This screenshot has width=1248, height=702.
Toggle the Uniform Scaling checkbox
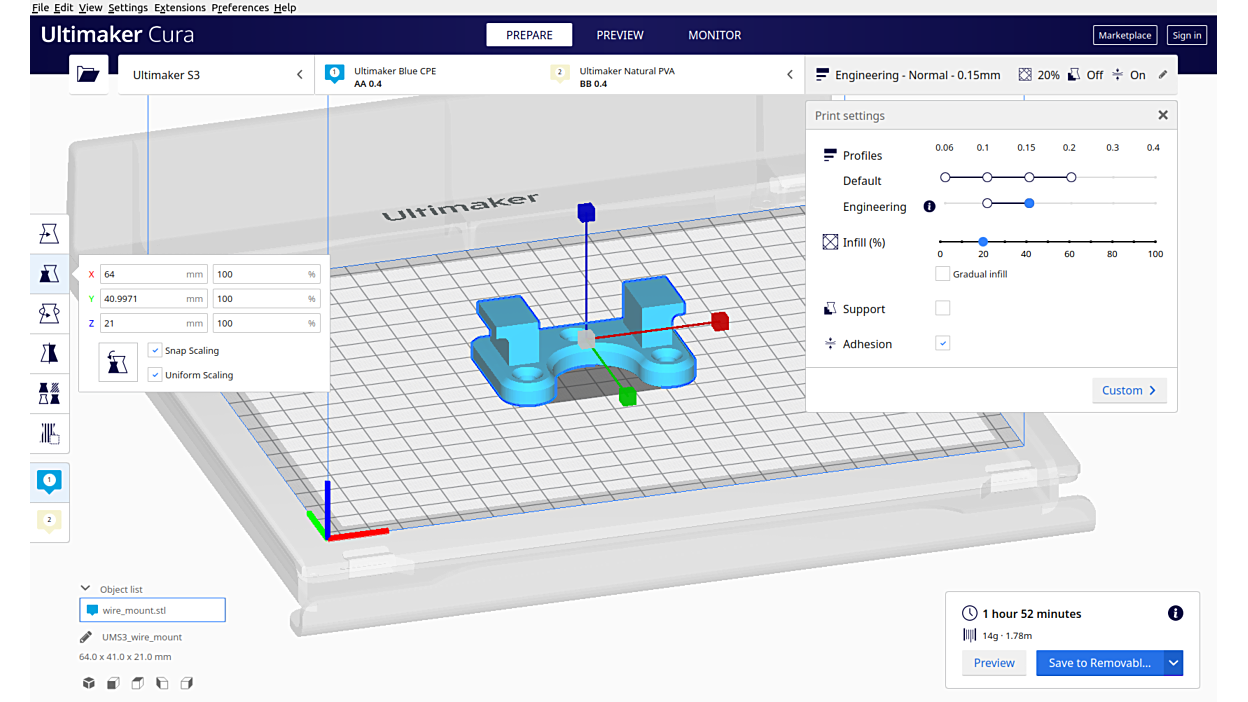[x=155, y=375]
